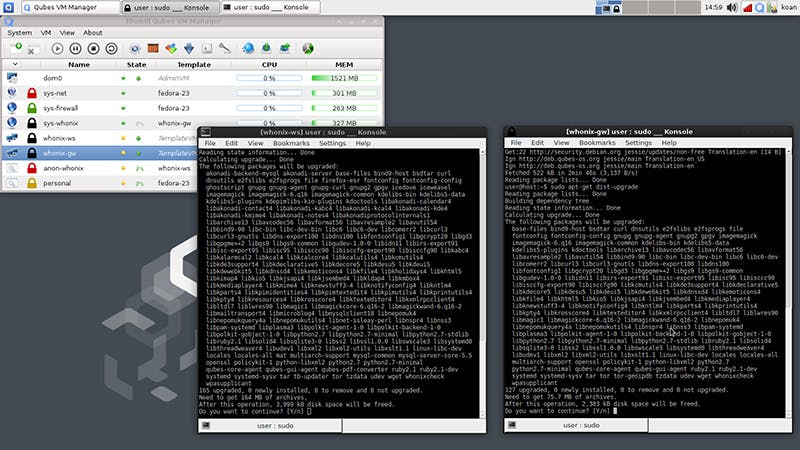Sort VM list by MEM column header
800x450 pixels.
click(344, 65)
